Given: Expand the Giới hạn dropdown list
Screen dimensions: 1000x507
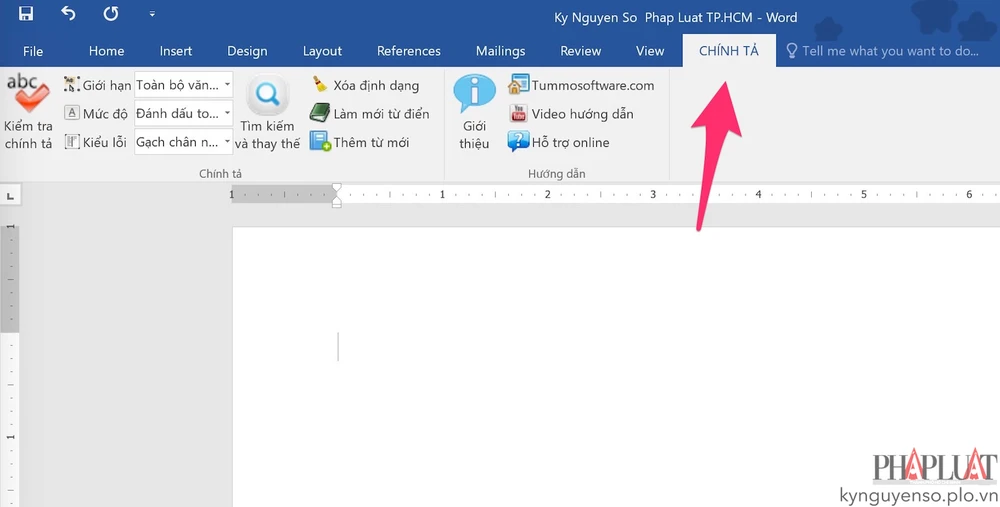Looking at the screenshot, I should [x=227, y=85].
